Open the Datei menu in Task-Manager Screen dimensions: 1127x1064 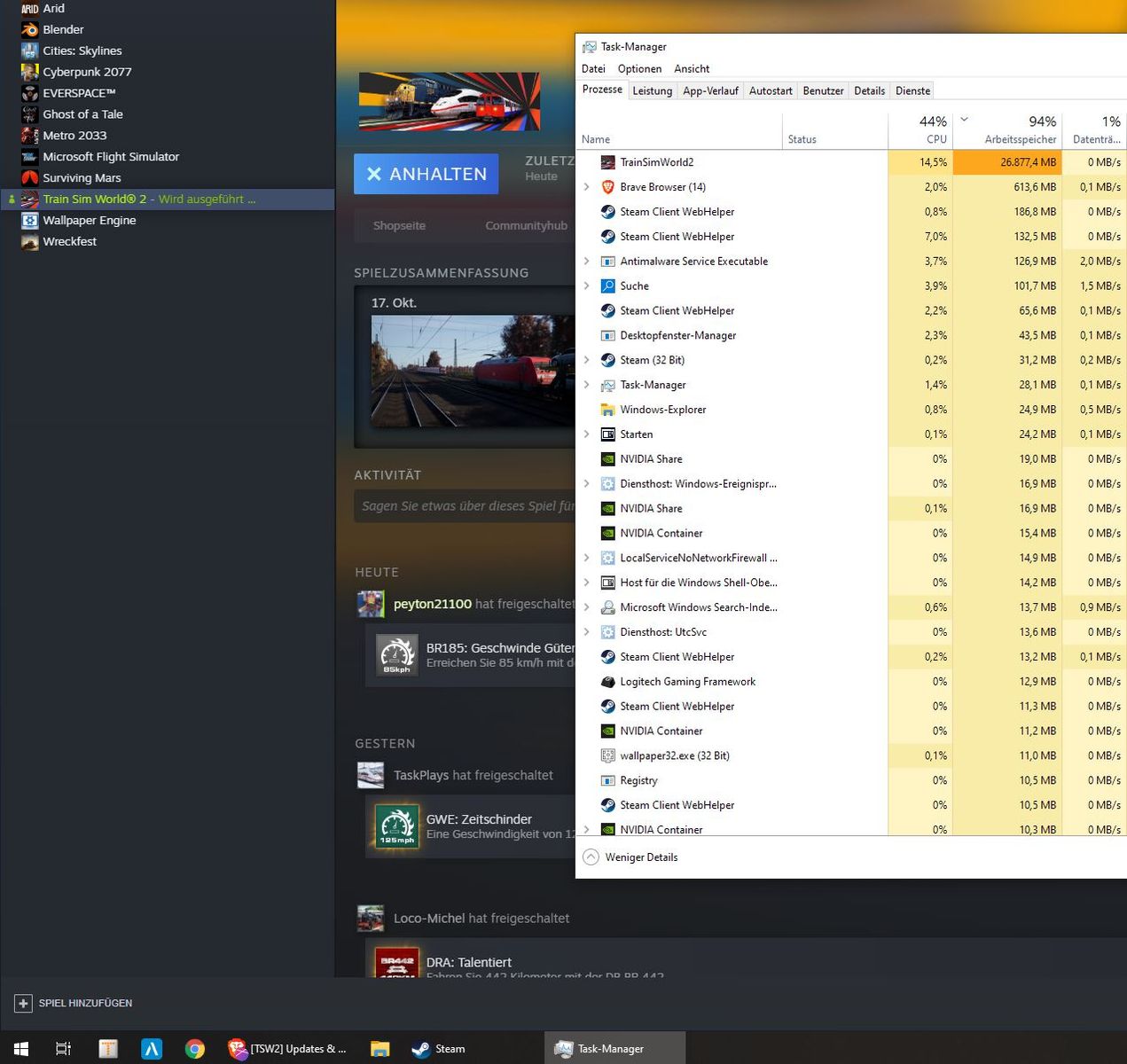[x=593, y=68]
